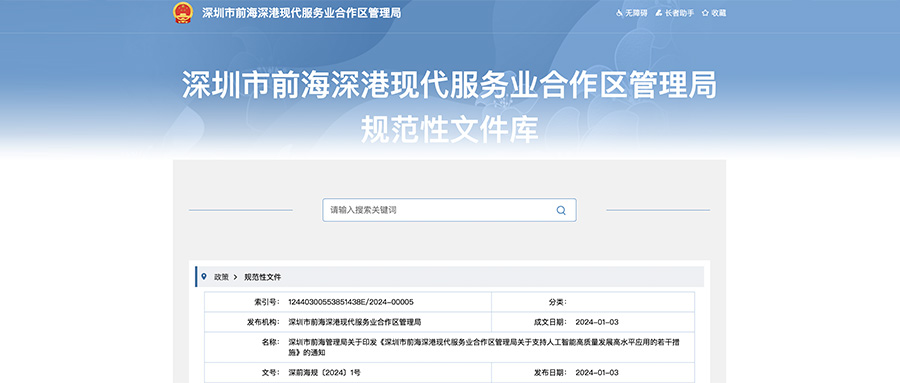This screenshot has width=900, height=383.
Task: Select 成文日期 value 2024-01-03
Action: coord(597,322)
